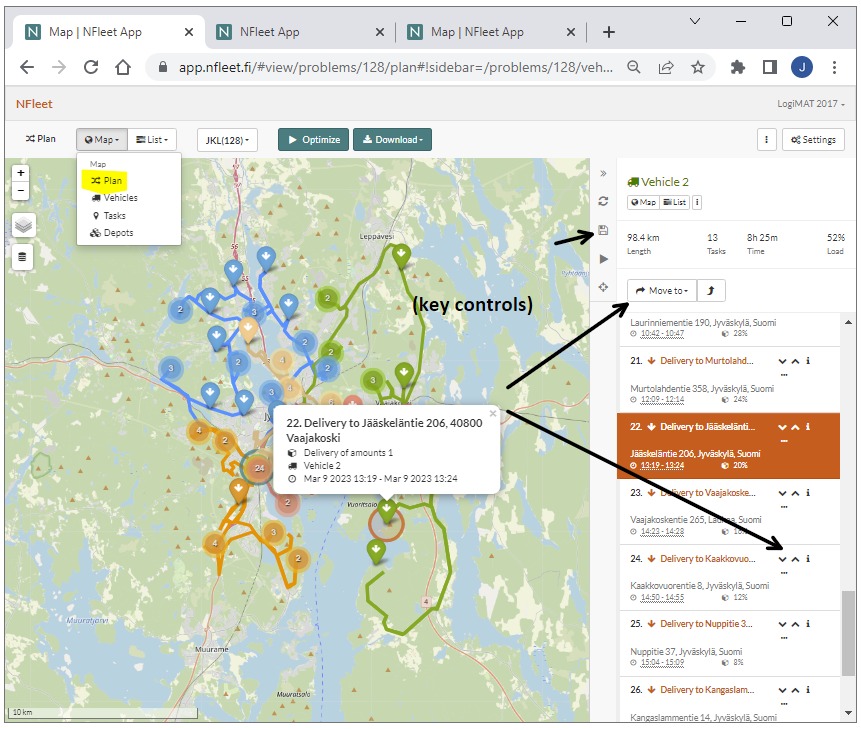The width and height of the screenshot is (861, 730).
Task: Open info for task 21 Murtolahdentie
Action: pos(808,361)
